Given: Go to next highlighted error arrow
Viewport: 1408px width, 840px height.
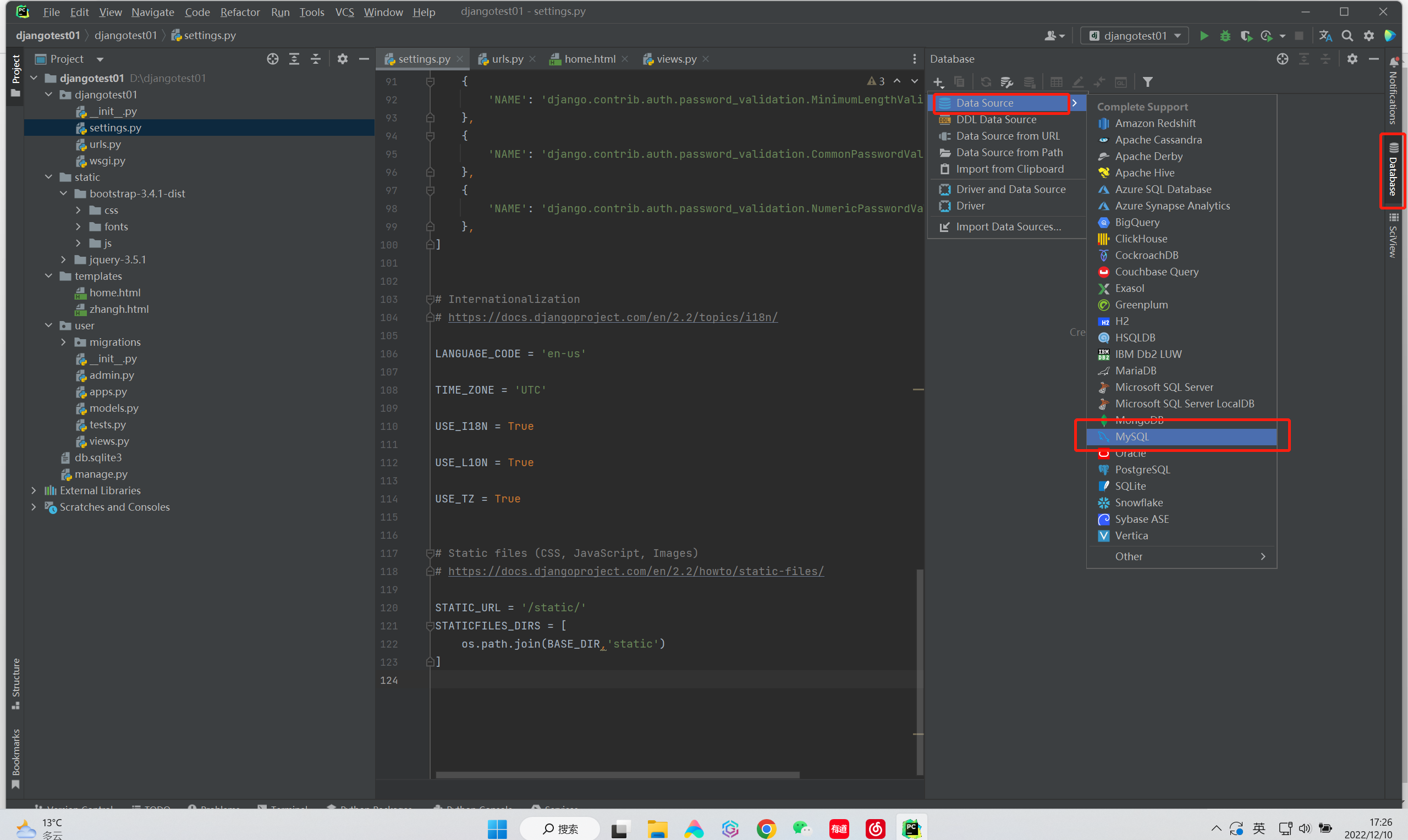Looking at the screenshot, I should [x=915, y=81].
